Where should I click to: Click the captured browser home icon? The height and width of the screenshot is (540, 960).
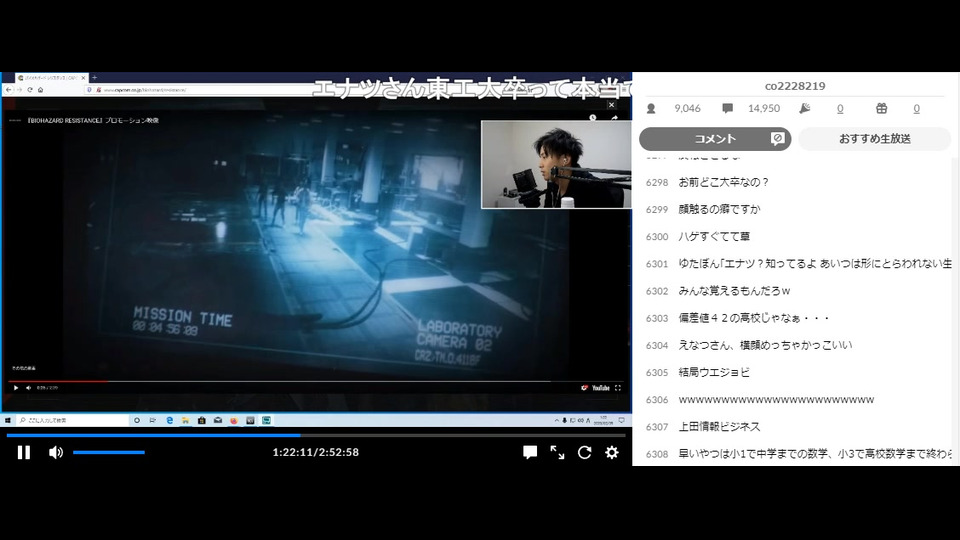point(40,90)
